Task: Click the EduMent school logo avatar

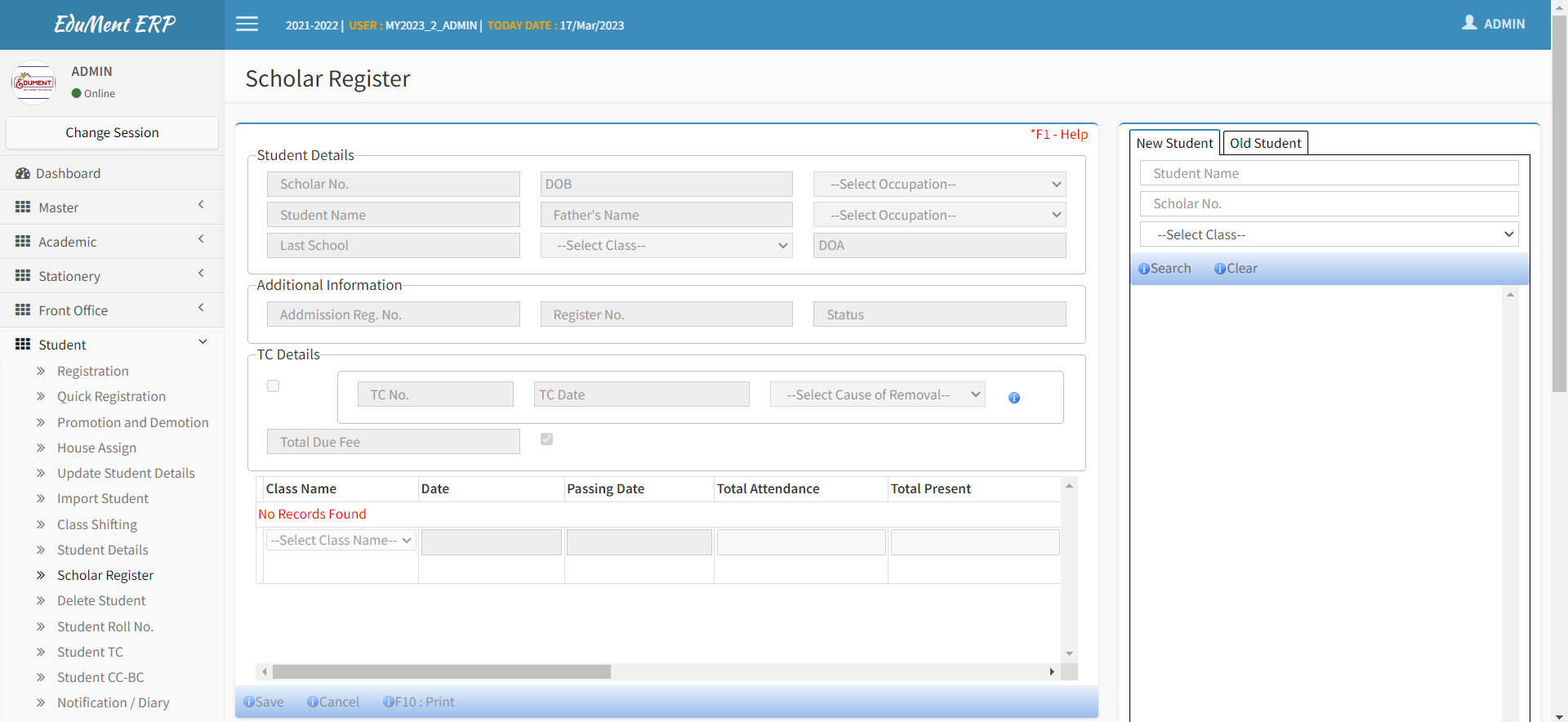Action: (x=33, y=82)
